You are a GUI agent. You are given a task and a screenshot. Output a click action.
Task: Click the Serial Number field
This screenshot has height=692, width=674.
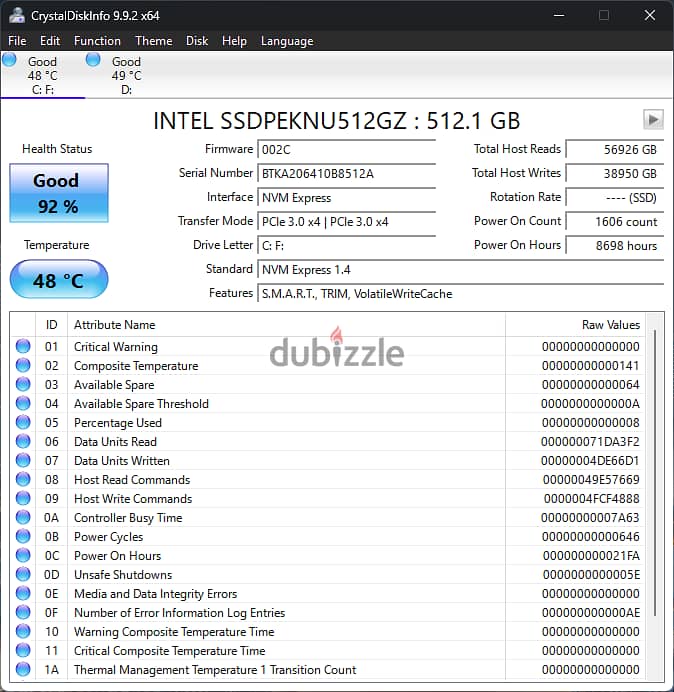coord(346,173)
